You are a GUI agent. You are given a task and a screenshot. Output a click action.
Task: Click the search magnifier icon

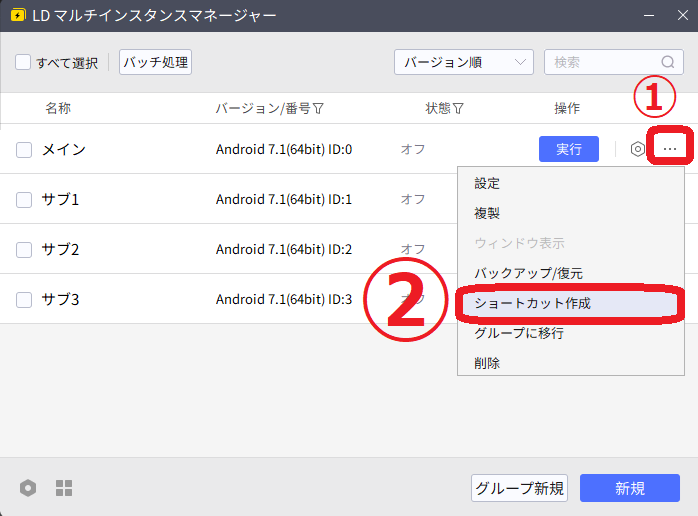[x=667, y=62]
